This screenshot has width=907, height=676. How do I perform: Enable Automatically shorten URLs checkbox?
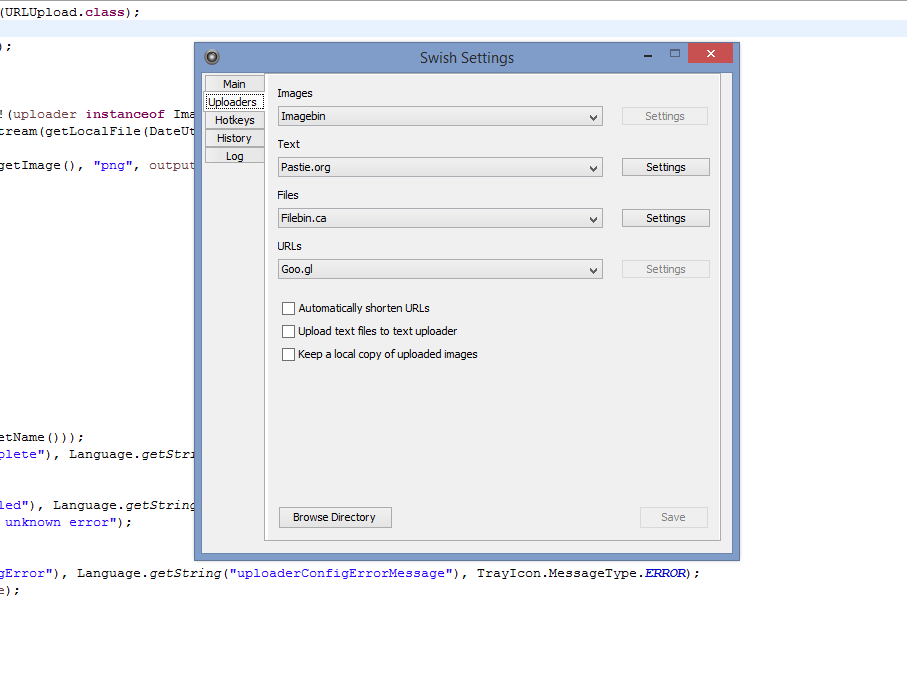(288, 308)
